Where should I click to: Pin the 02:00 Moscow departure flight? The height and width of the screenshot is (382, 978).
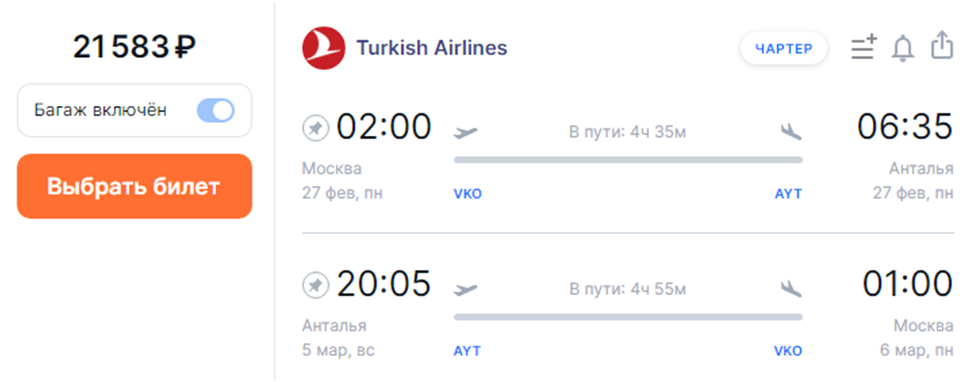(316, 129)
